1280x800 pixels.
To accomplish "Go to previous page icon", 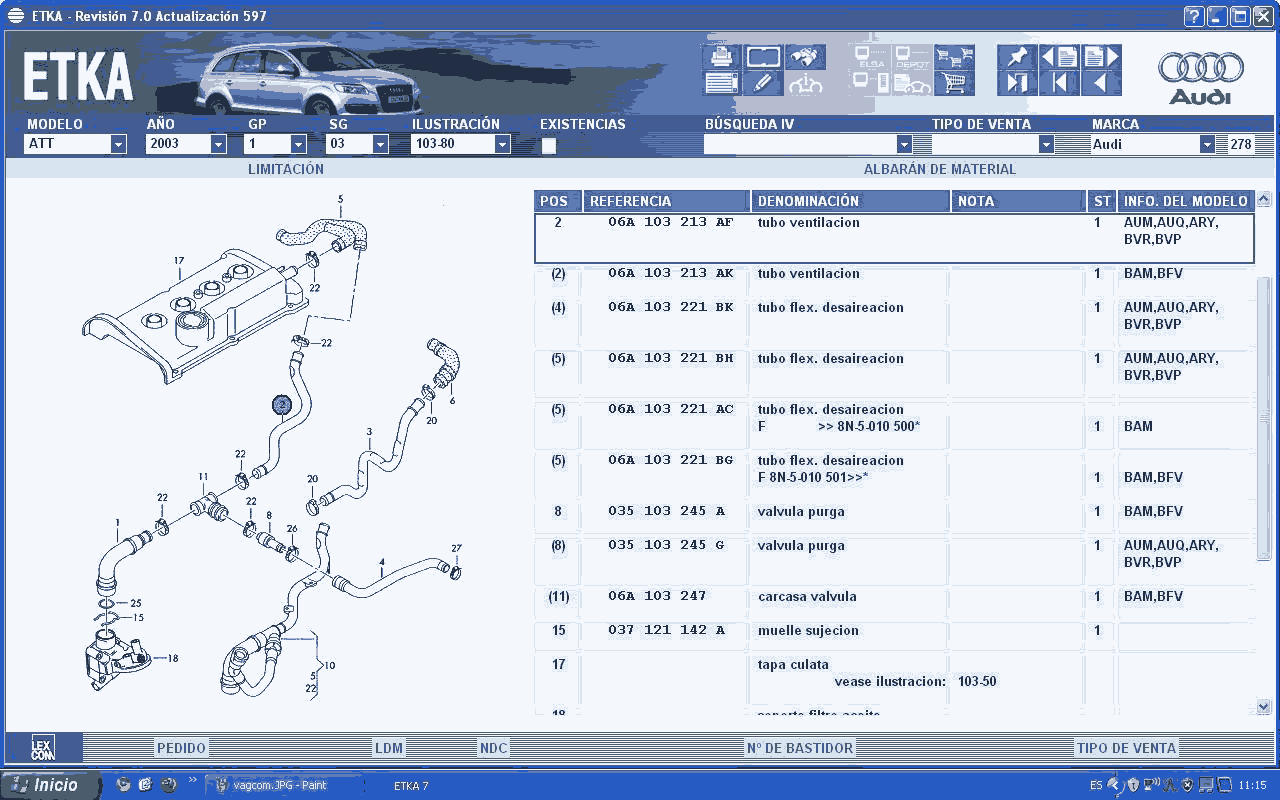I will [1059, 57].
